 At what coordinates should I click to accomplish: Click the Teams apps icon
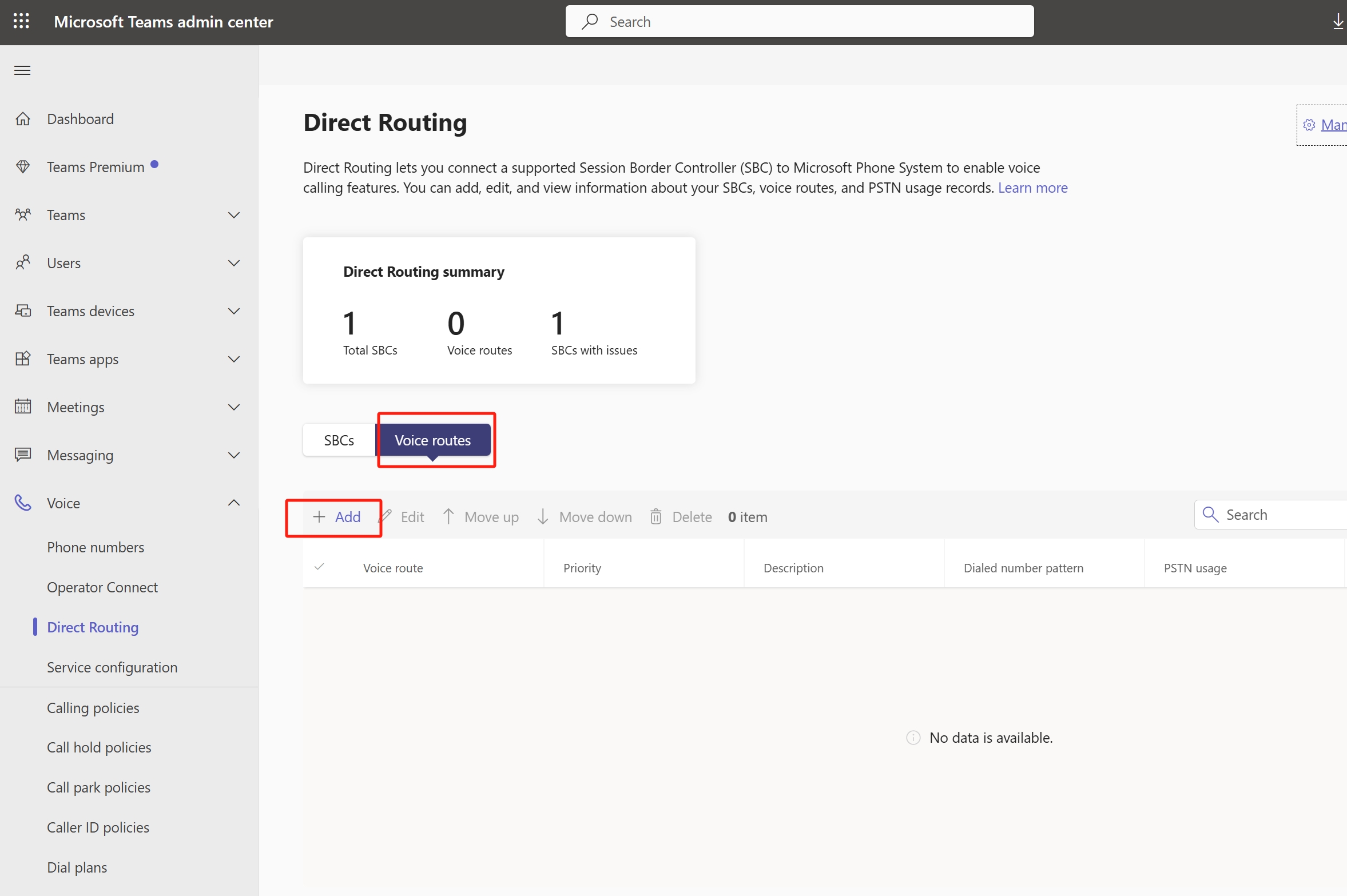(23, 359)
